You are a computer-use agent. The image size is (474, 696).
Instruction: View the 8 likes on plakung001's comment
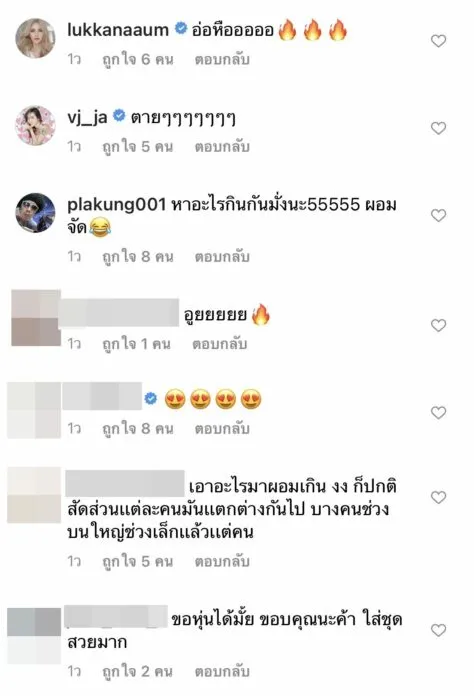tap(138, 257)
